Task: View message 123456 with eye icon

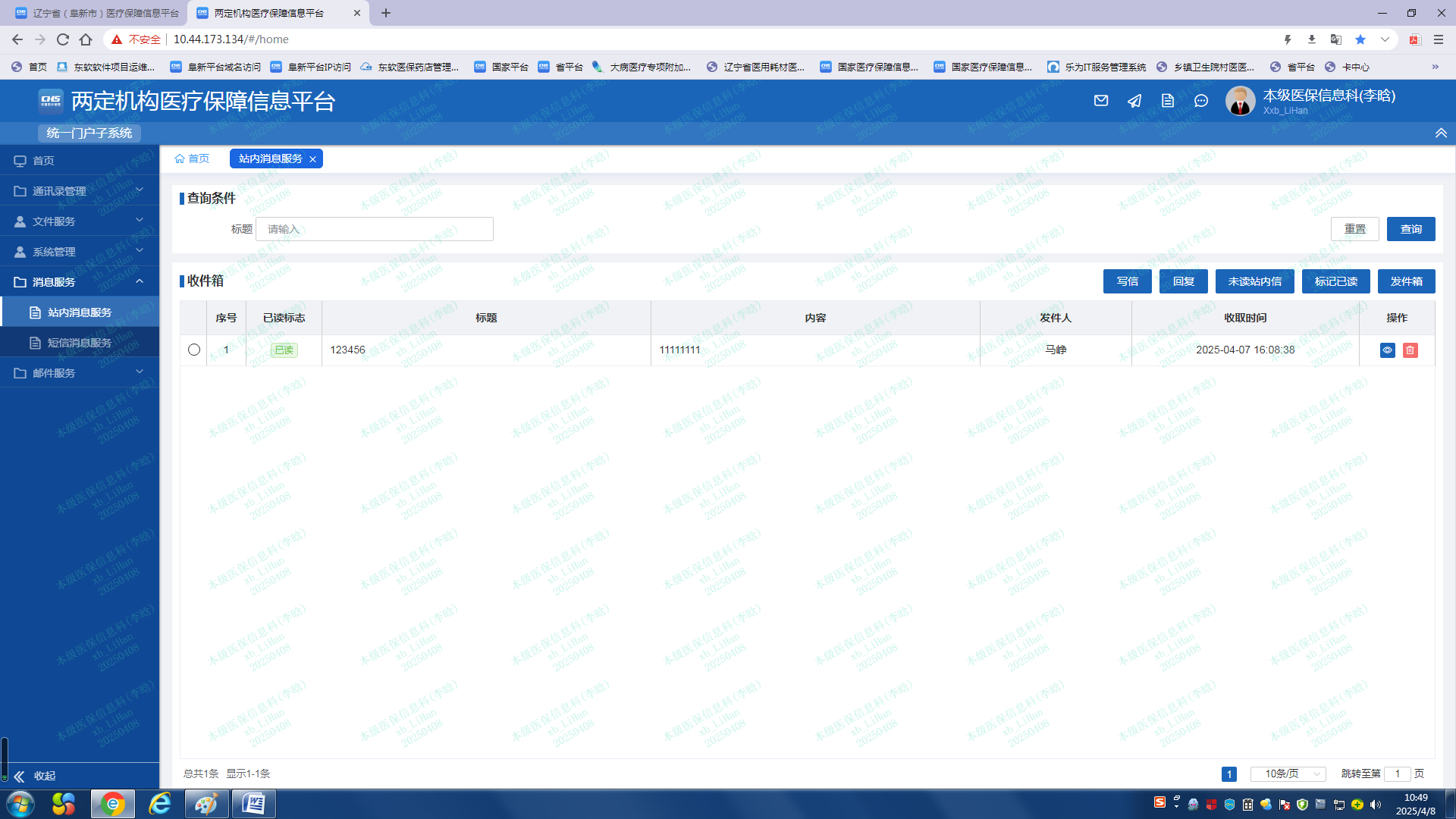Action: point(1388,350)
